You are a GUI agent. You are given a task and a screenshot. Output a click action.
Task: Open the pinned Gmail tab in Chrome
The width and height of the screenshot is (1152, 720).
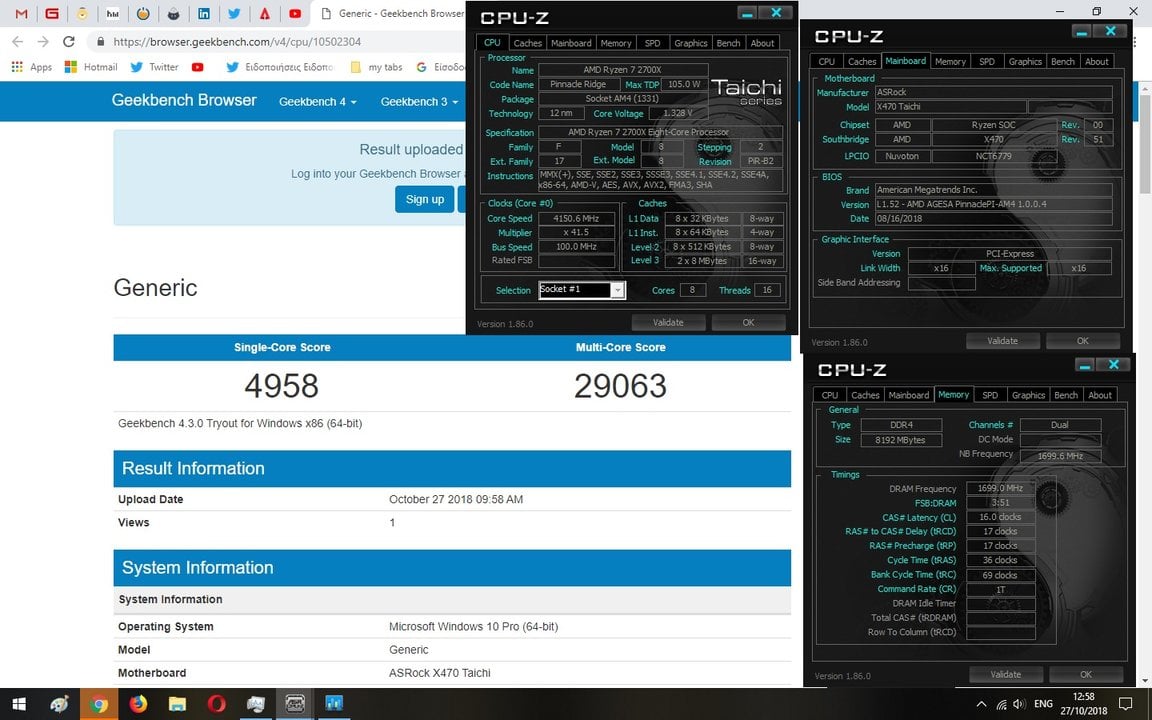(21, 13)
